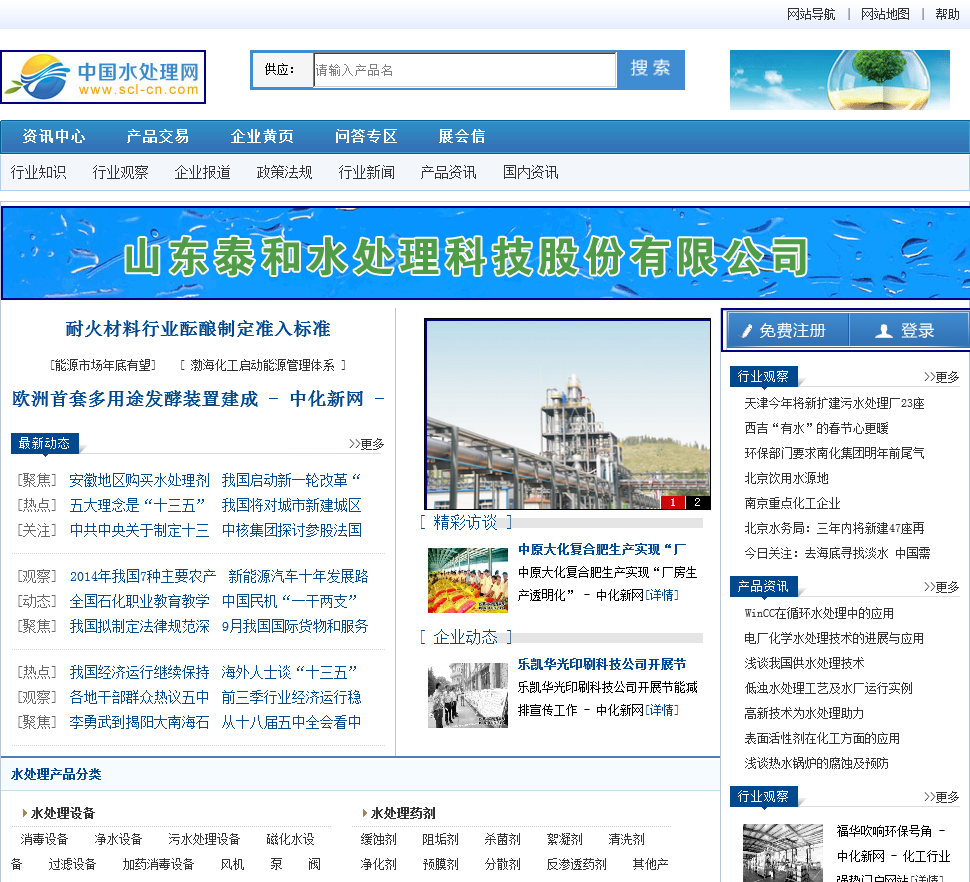This screenshot has width=970, height=882.
Task: Open article title 乐凯华光印刷科技公司开展节
Action: (602, 664)
